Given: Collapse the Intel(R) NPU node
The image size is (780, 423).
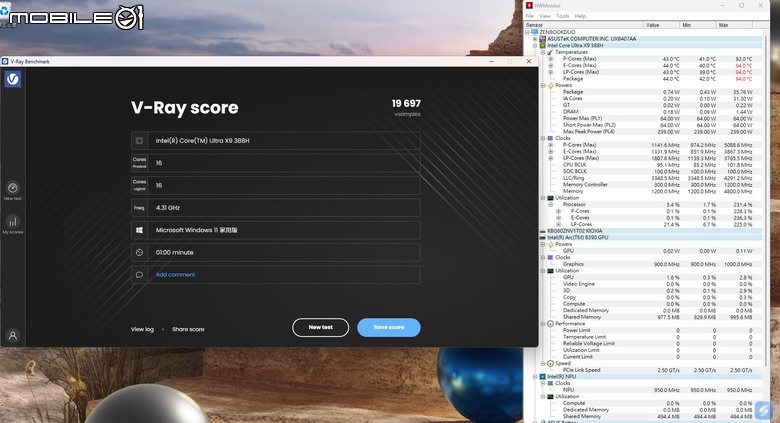Looking at the screenshot, I should tap(535, 377).
